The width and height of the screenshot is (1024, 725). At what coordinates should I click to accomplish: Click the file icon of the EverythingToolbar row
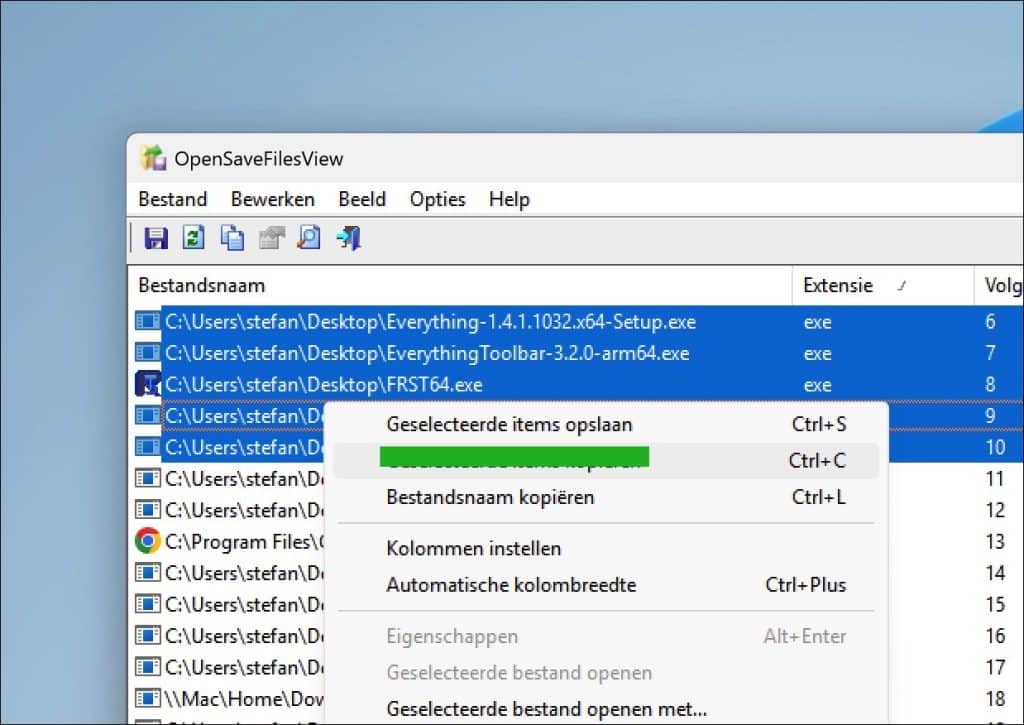[x=148, y=353]
